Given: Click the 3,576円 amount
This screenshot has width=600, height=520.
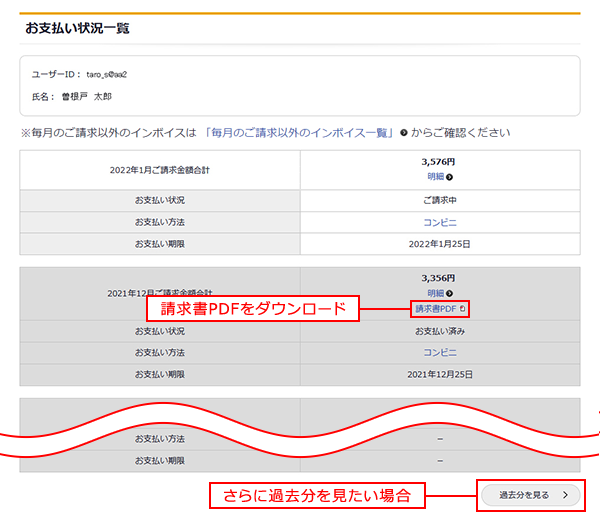Looking at the screenshot, I should [439, 161].
